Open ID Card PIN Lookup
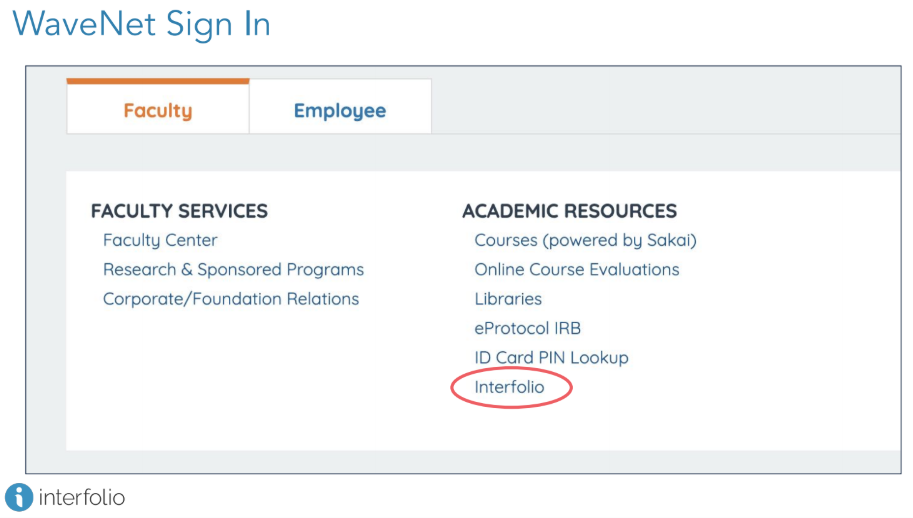Viewport: 913px width, 518px height. 551,357
